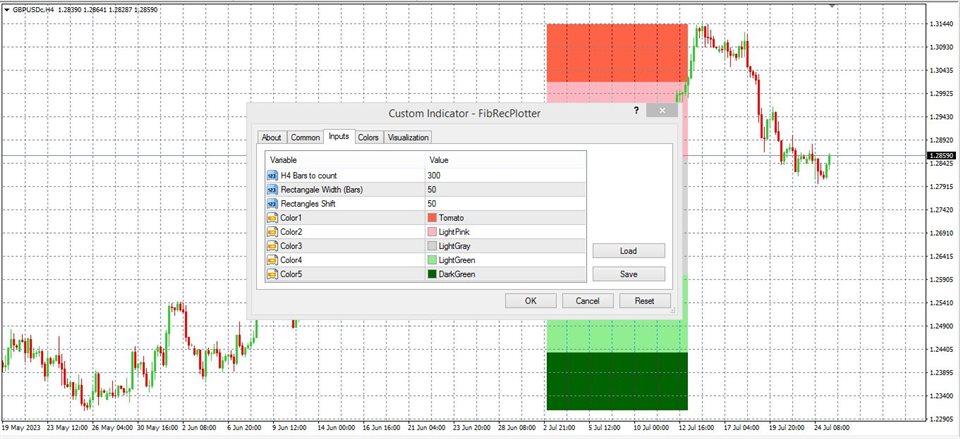
Task: Click the icon next to Rectangale Width (Bars)
Action: (273, 189)
